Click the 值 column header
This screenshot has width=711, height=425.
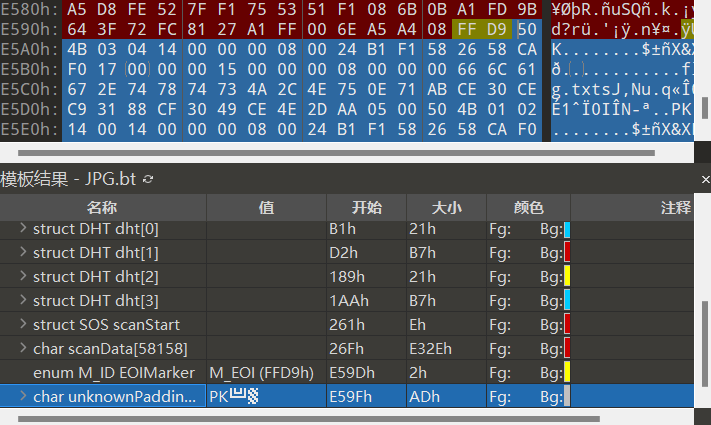coord(266,208)
